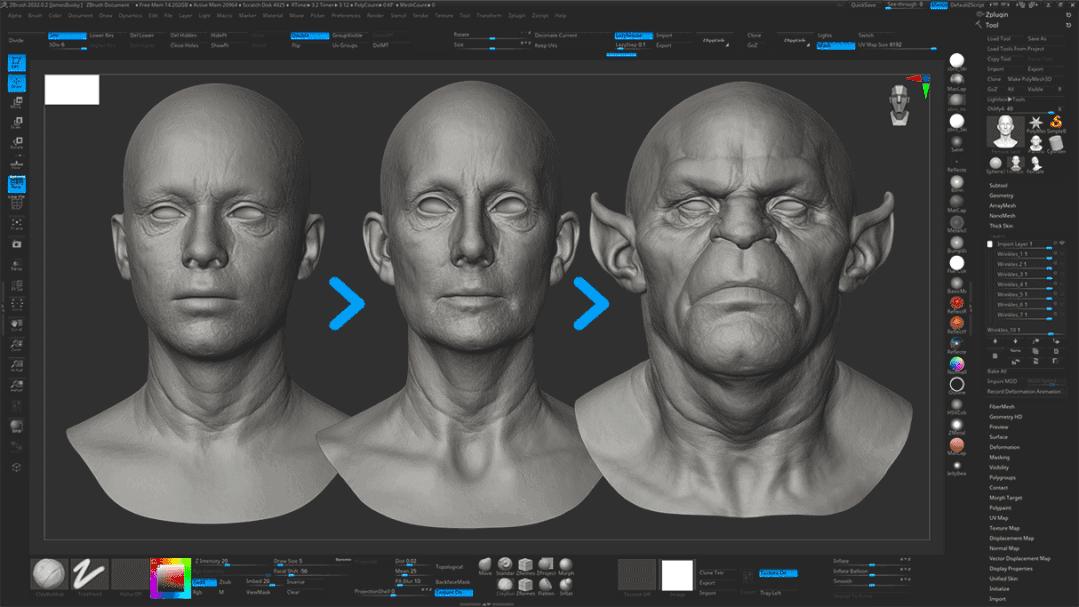The image size is (1079, 607).
Task: Disable LazyMouse on the top shelf
Action: (633, 35)
